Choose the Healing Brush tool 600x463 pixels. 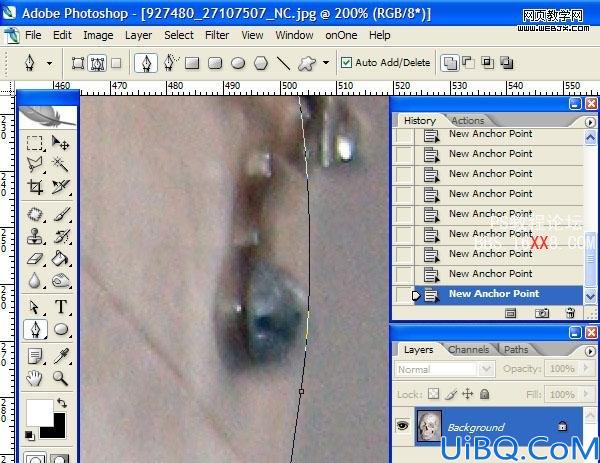point(35,214)
